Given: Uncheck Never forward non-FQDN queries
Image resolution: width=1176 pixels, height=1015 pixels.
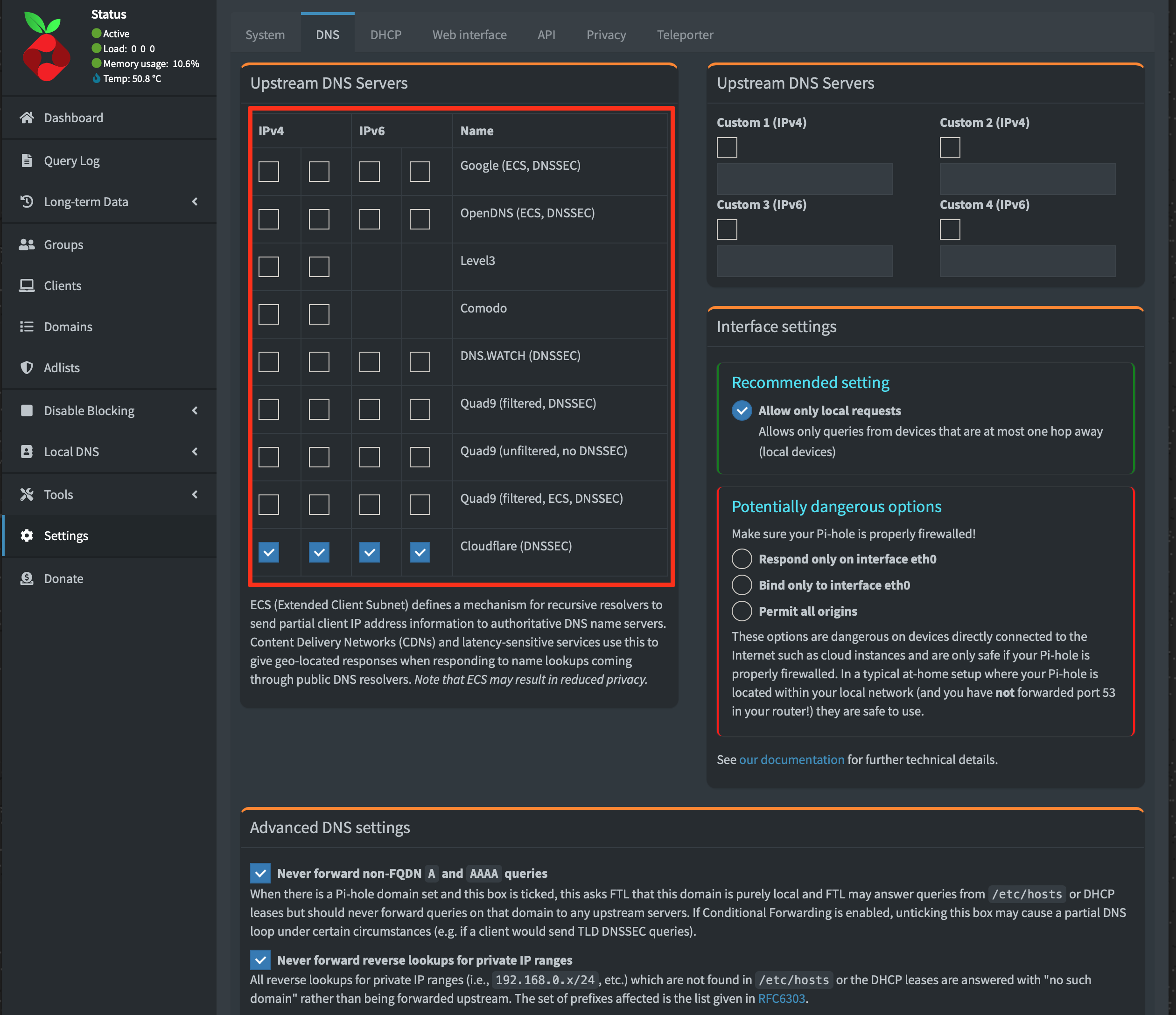Looking at the screenshot, I should click(x=260, y=873).
